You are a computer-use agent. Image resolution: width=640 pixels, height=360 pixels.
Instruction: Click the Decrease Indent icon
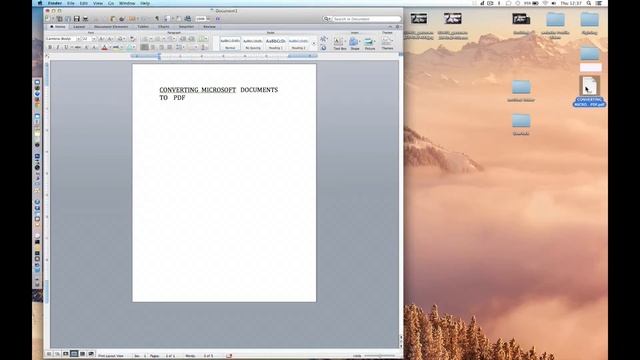pyautogui.click(x=182, y=38)
